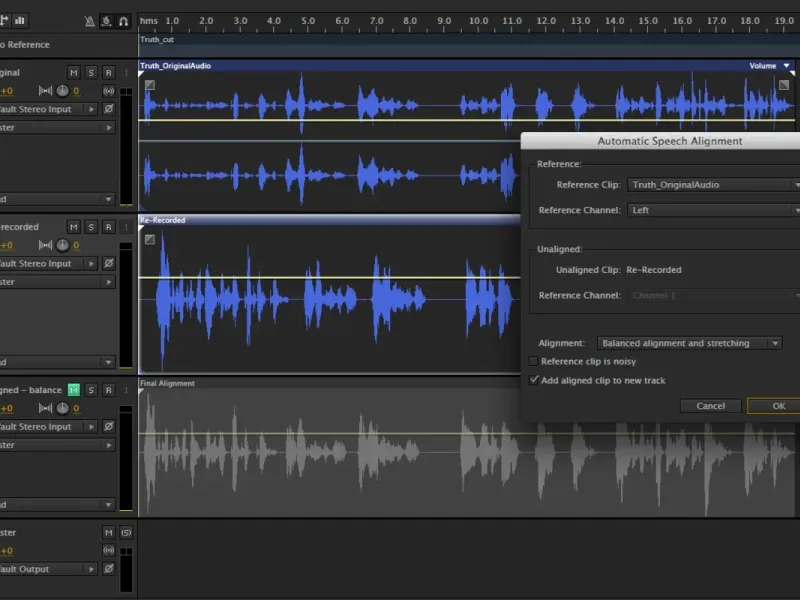Image resolution: width=800 pixels, height=600 pixels.
Task: Open the Reference Clip dropdown
Action: point(713,185)
